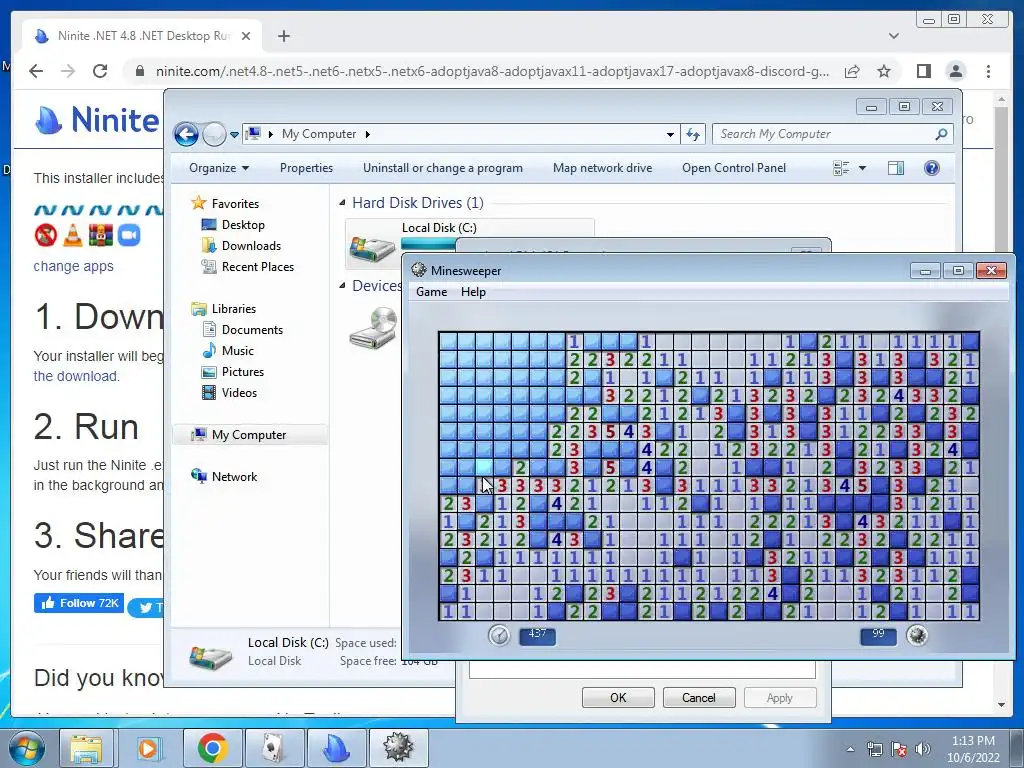Viewport: 1024px width, 768px height.
Task: Click the Solitaire taskbar icon
Action: tap(274, 748)
